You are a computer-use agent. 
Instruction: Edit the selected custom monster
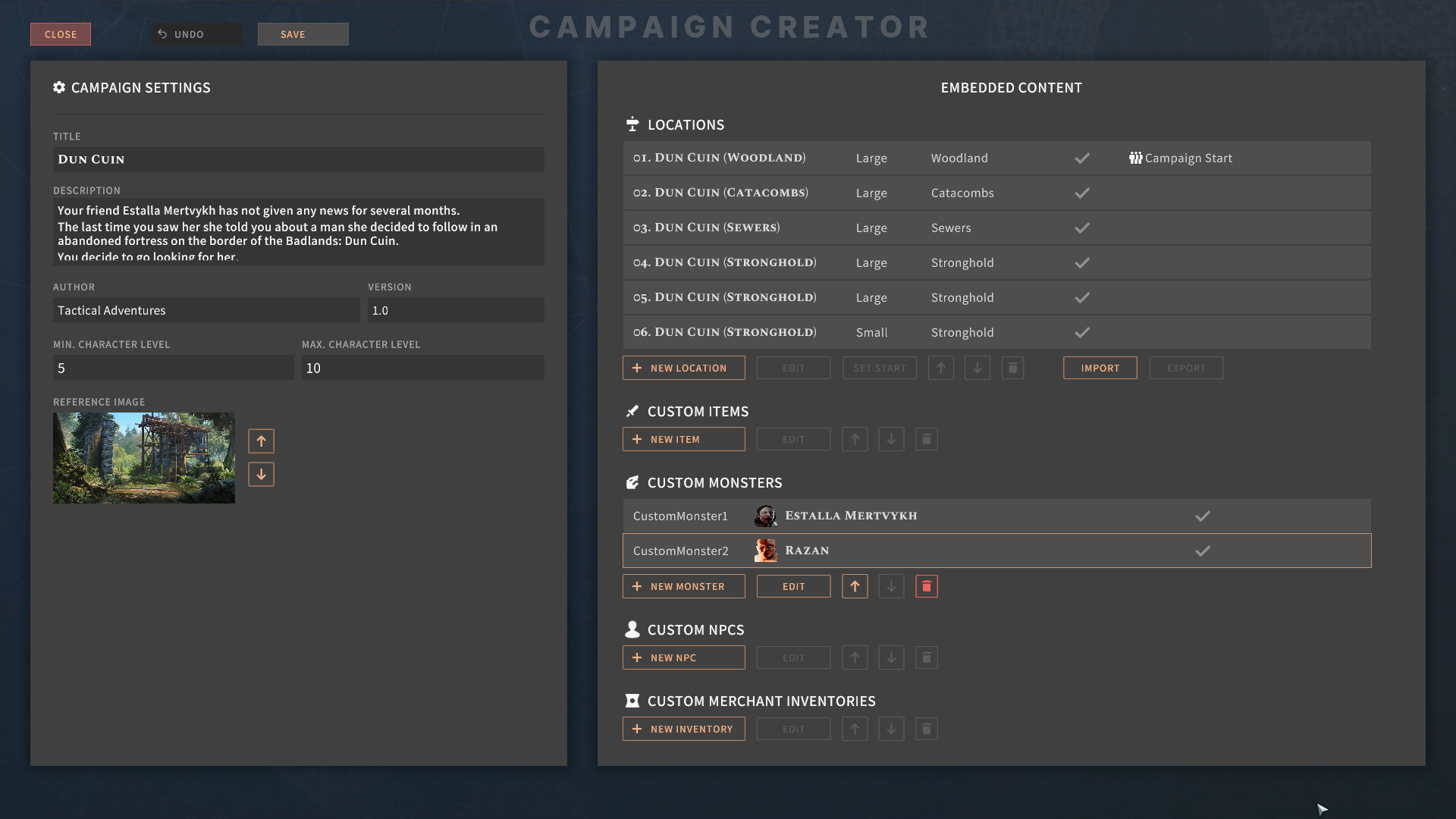794,586
